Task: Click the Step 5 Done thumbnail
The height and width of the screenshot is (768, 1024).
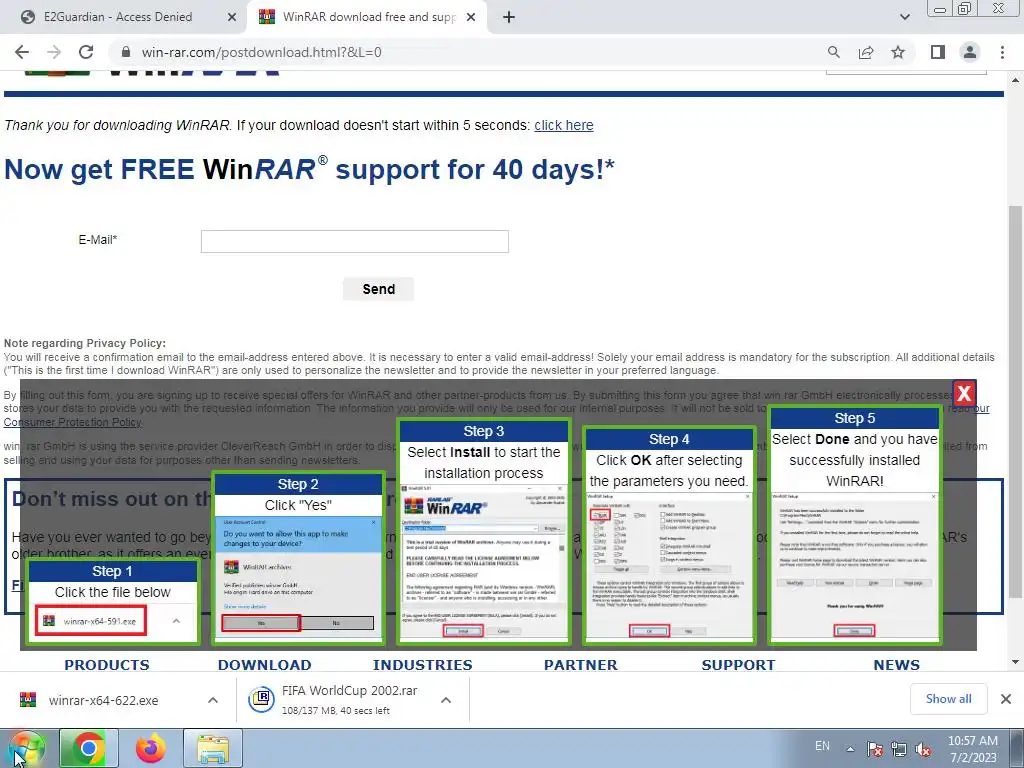Action: click(854, 525)
